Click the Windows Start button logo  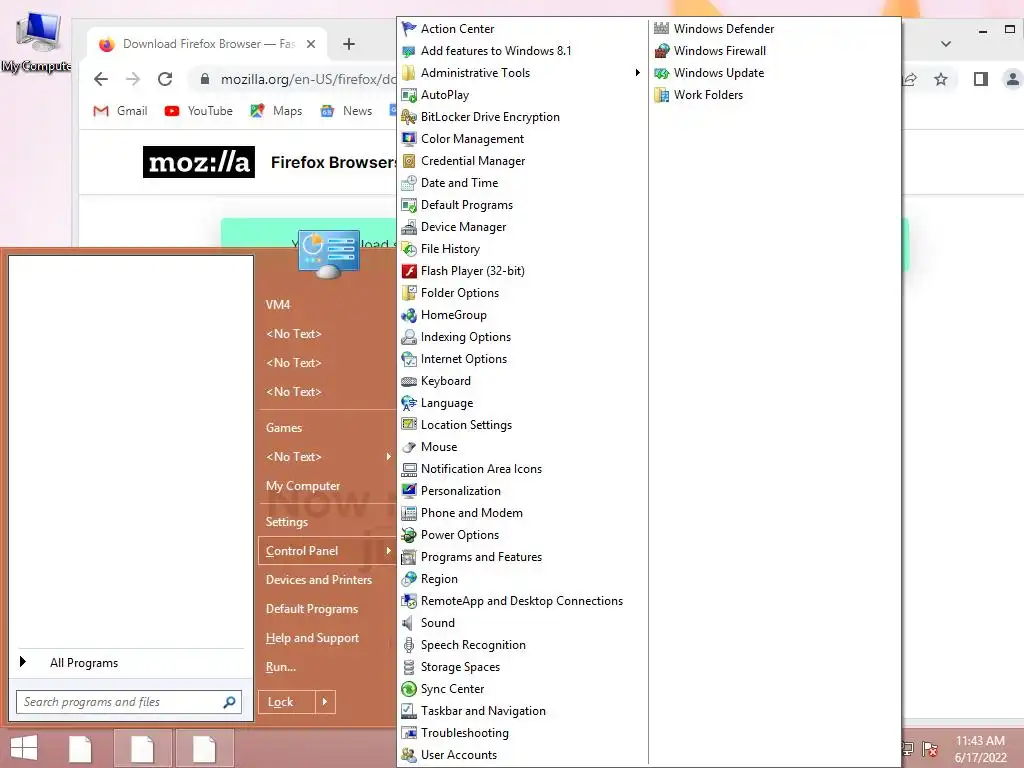click(x=24, y=748)
